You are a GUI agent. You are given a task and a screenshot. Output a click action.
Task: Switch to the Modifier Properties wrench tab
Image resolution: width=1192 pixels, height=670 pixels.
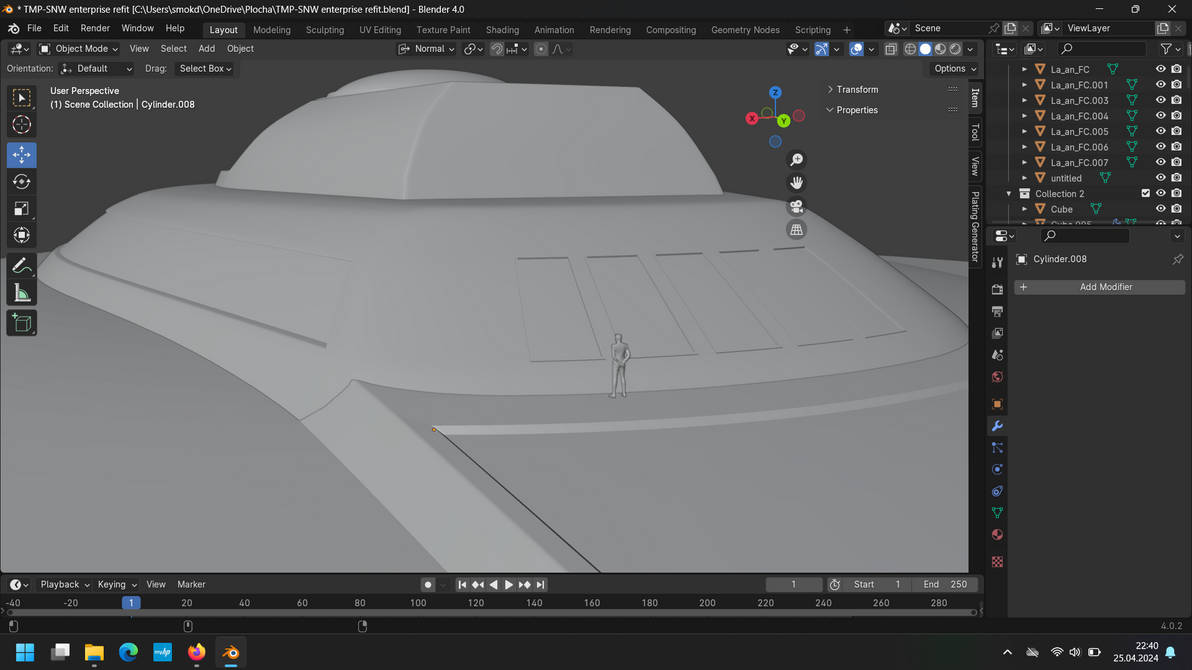pyautogui.click(x=996, y=425)
